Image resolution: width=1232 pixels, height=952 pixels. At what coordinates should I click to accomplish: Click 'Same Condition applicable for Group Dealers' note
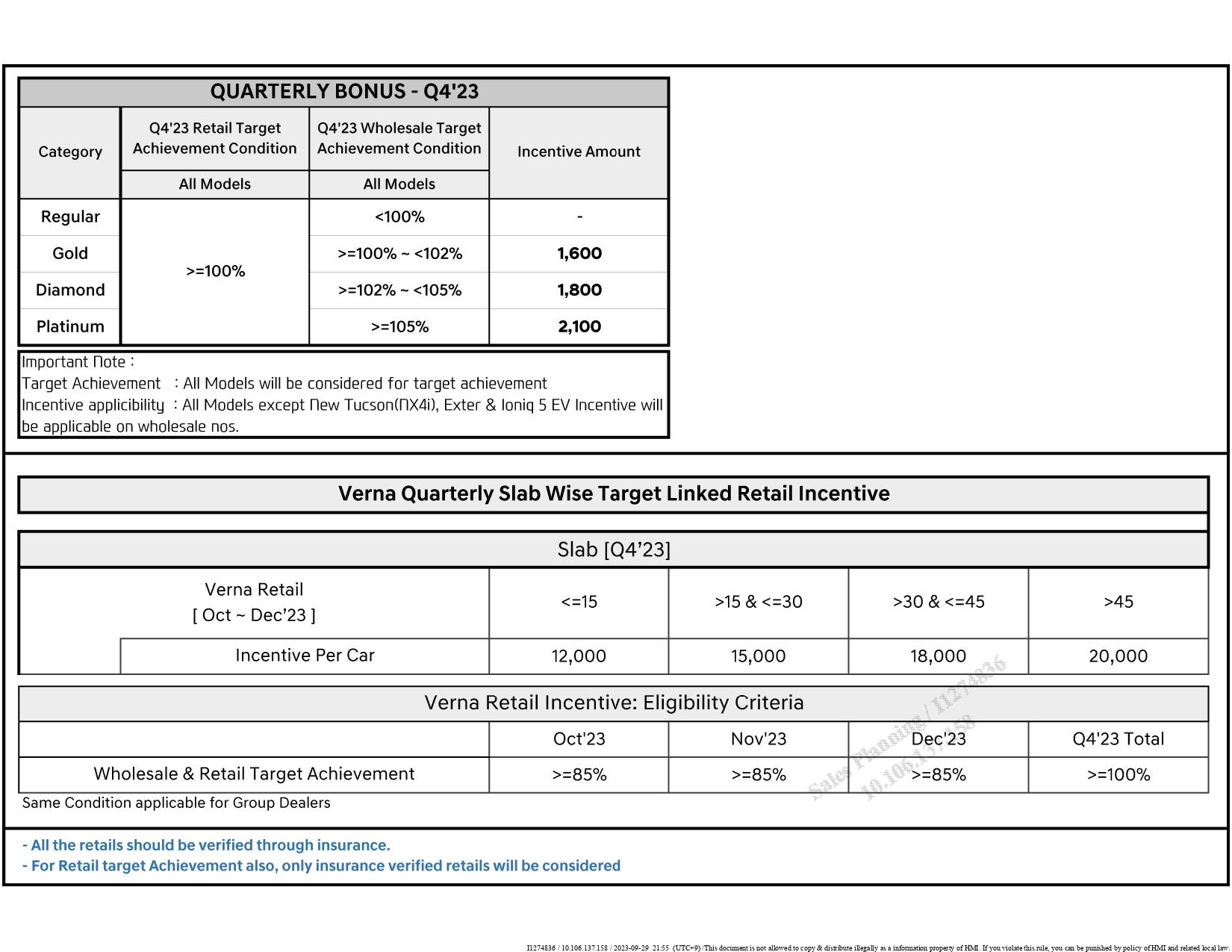click(x=176, y=803)
